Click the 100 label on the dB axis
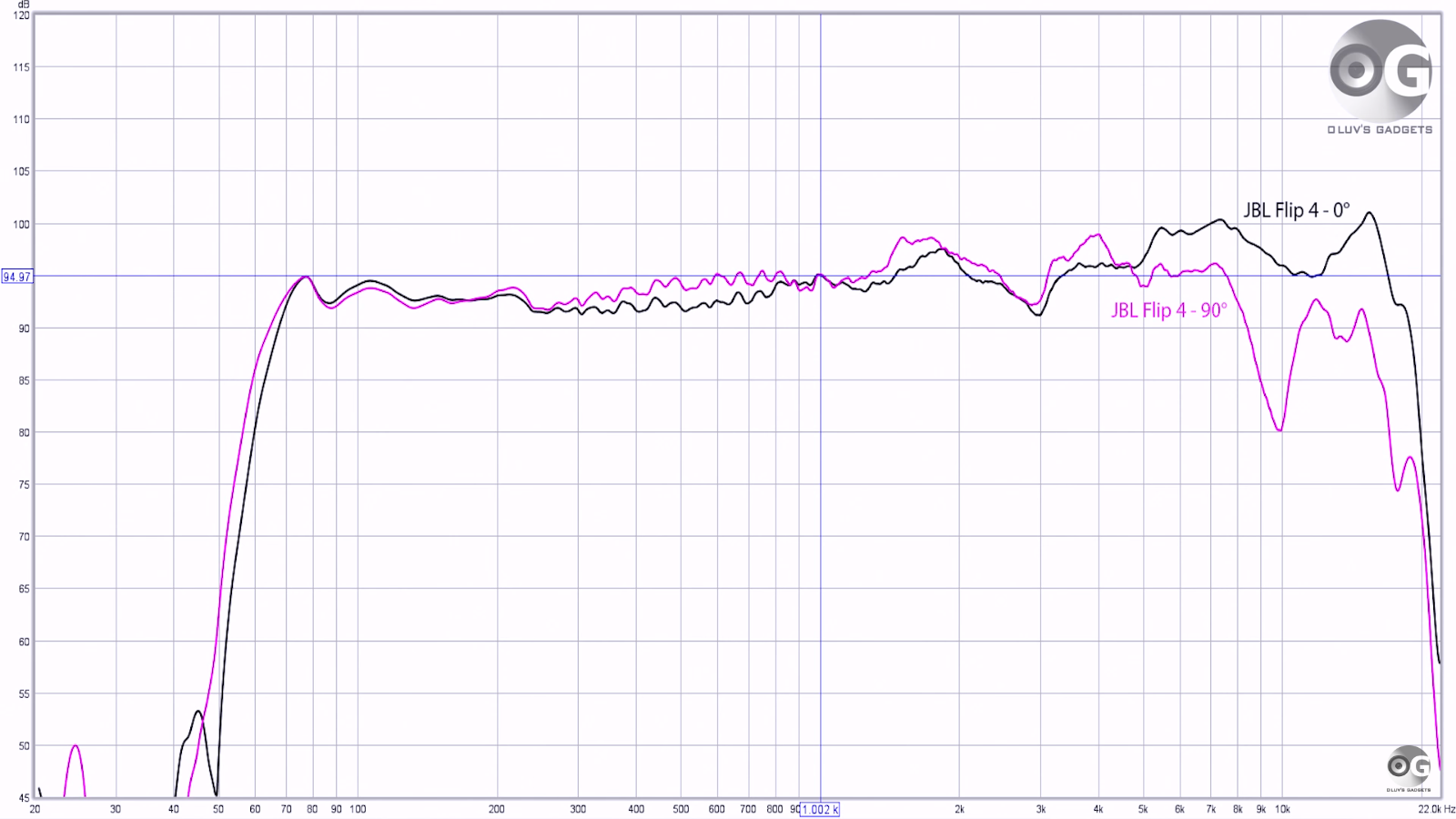1456x819 pixels. (22, 224)
